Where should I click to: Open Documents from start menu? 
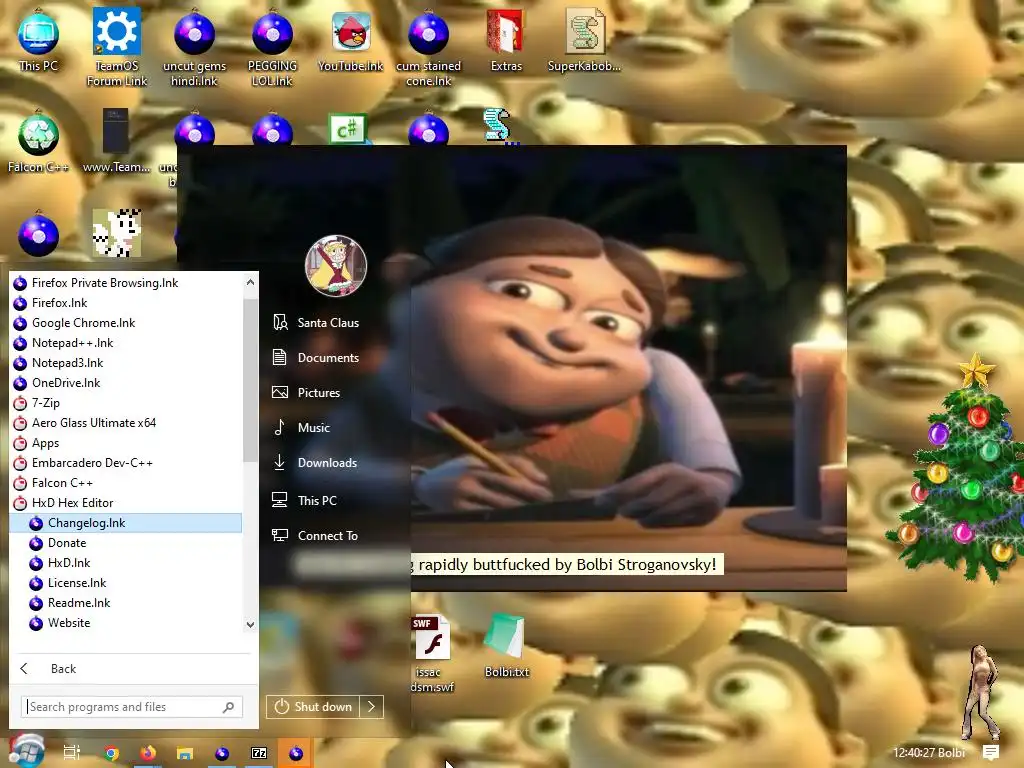(x=317, y=358)
